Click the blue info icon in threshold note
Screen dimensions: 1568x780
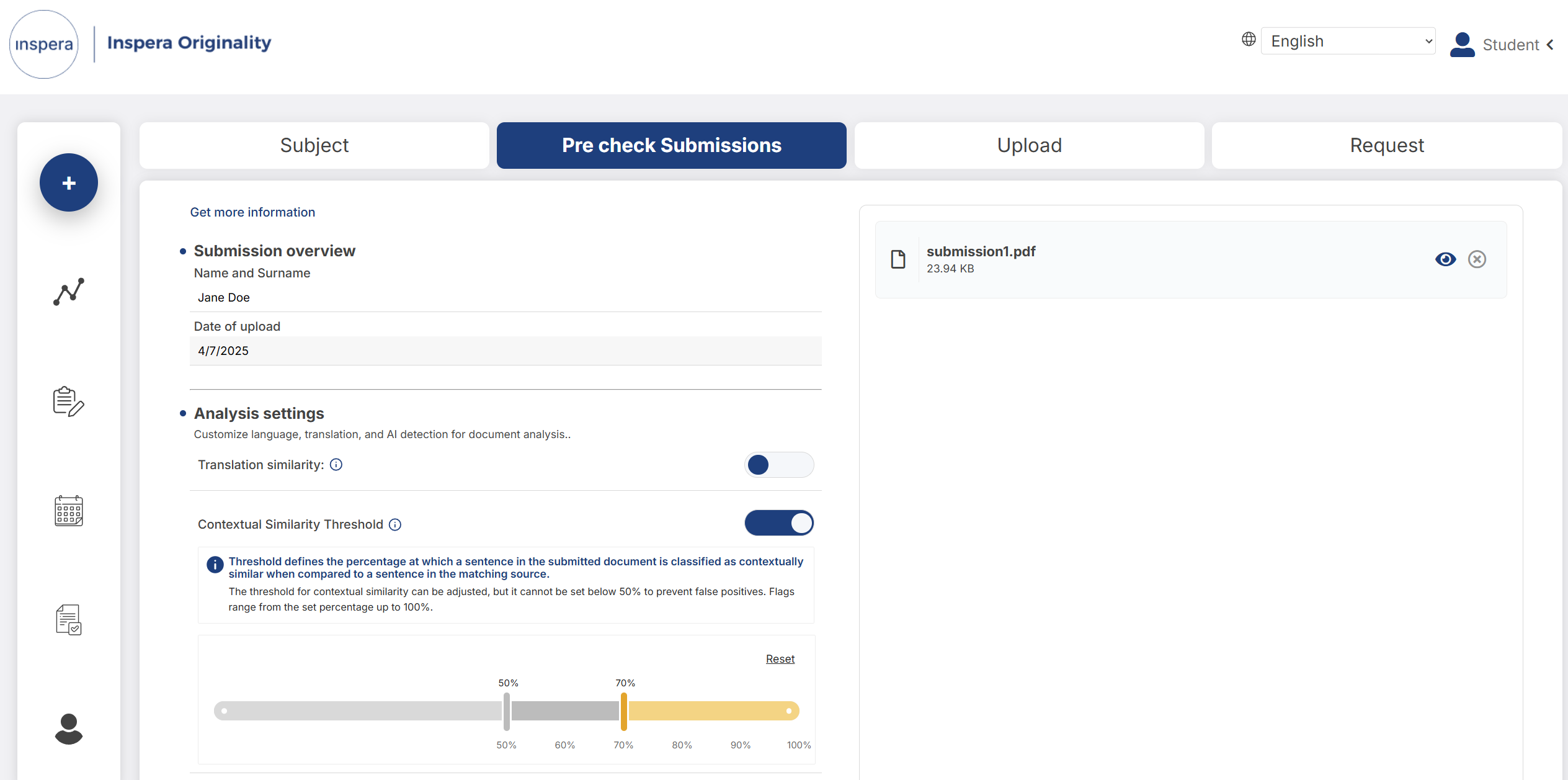coord(215,565)
